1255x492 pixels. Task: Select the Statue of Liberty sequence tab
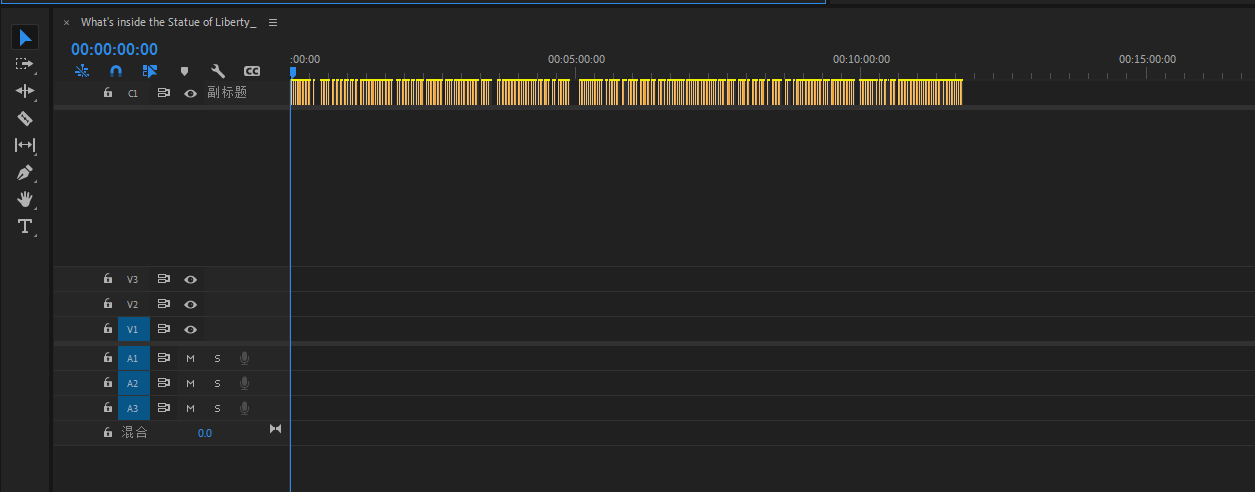pos(168,22)
